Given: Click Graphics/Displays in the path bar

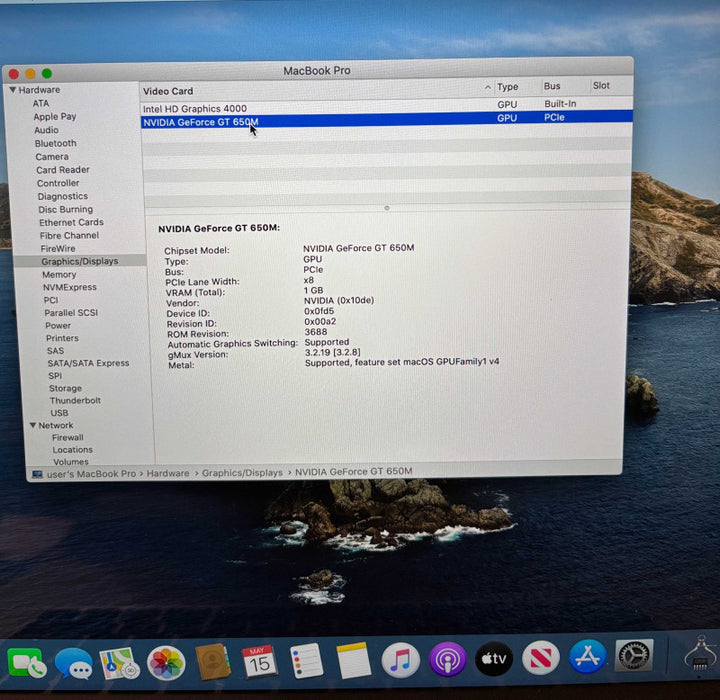Looking at the screenshot, I should pyautogui.click(x=242, y=473).
